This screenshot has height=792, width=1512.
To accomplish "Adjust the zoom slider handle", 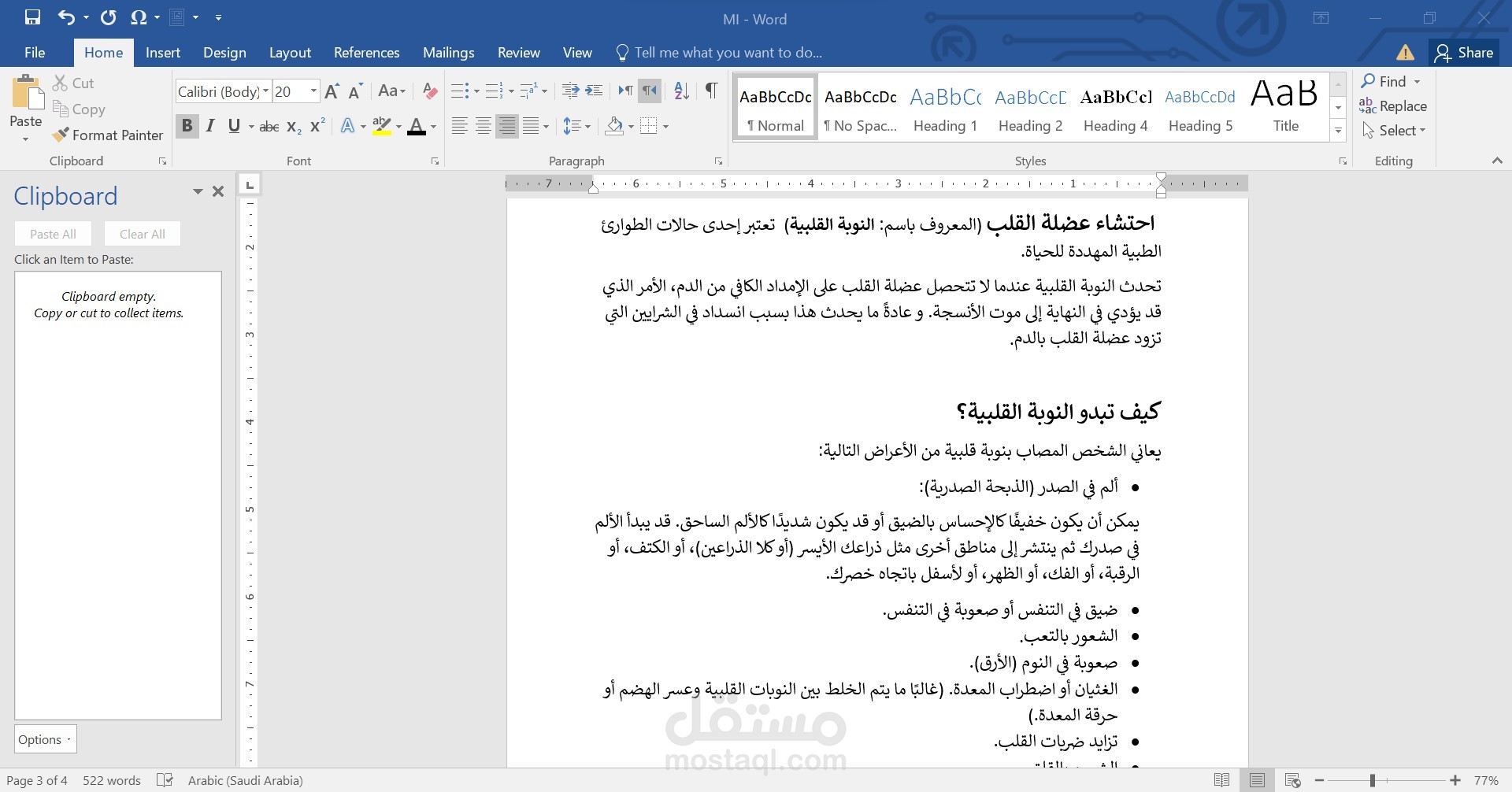I will 1372,780.
